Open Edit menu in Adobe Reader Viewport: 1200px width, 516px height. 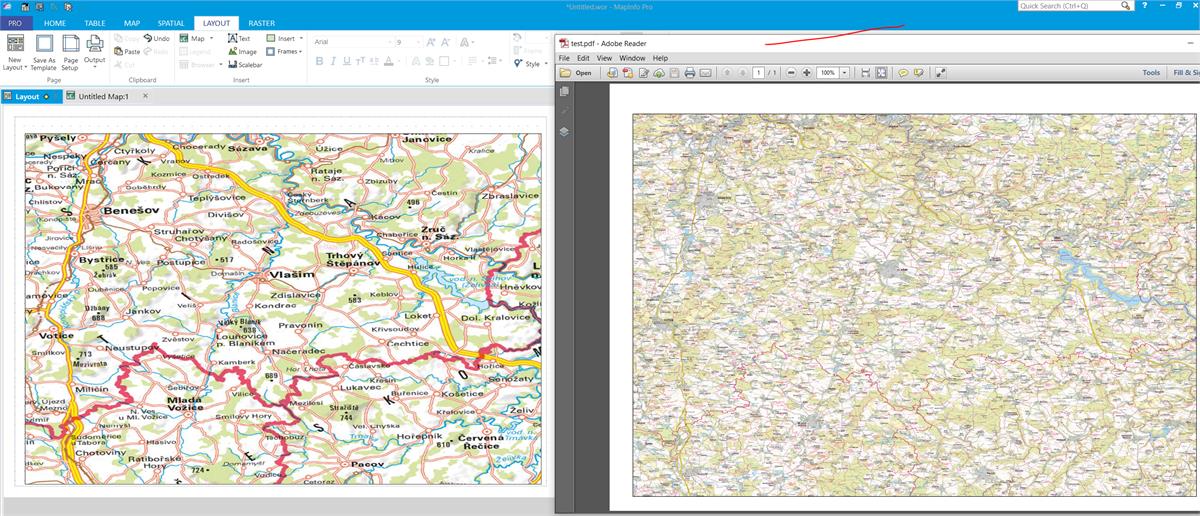[583, 58]
